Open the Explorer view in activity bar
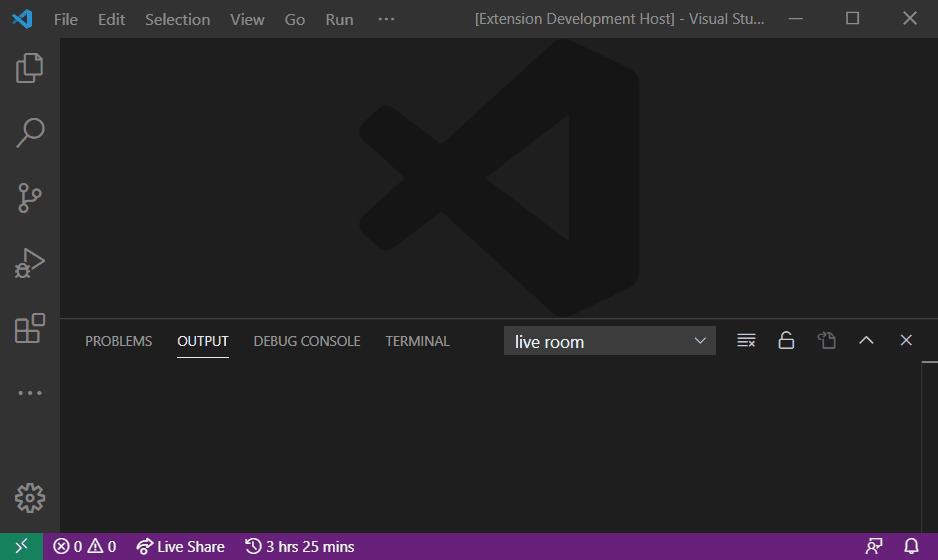Screen dimensions: 938x560 point(29,68)
